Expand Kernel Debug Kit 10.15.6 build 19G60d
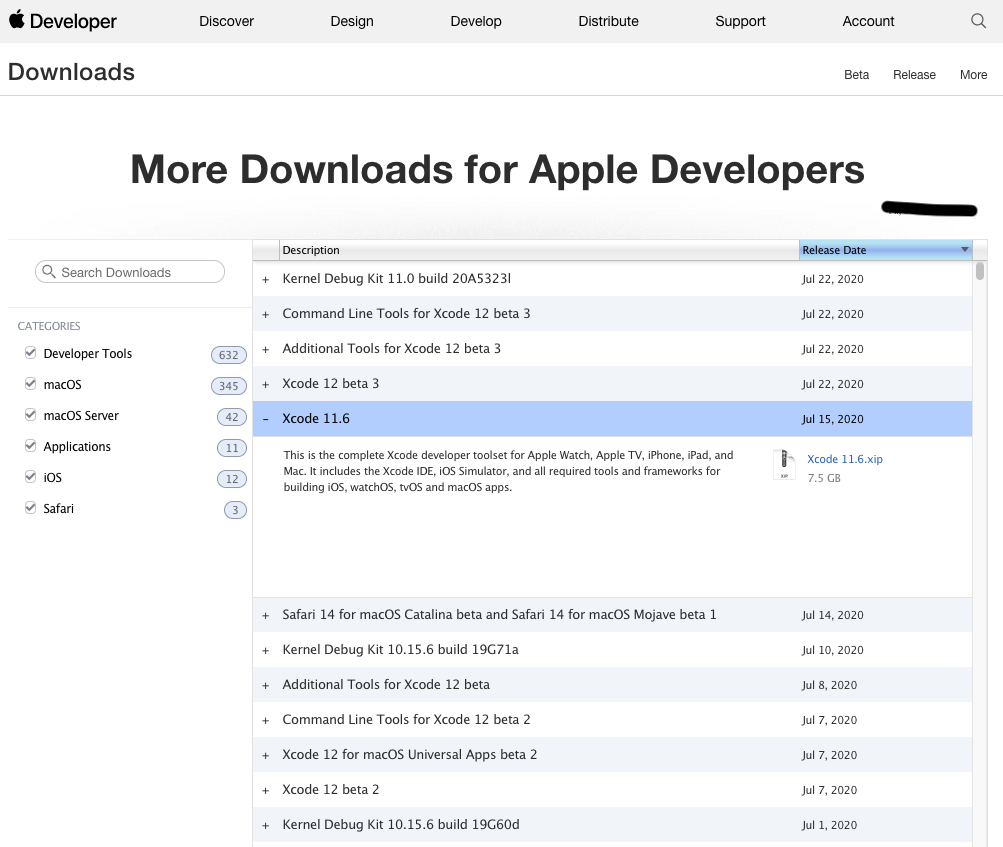1003x847 pixels. coord(265,826)
